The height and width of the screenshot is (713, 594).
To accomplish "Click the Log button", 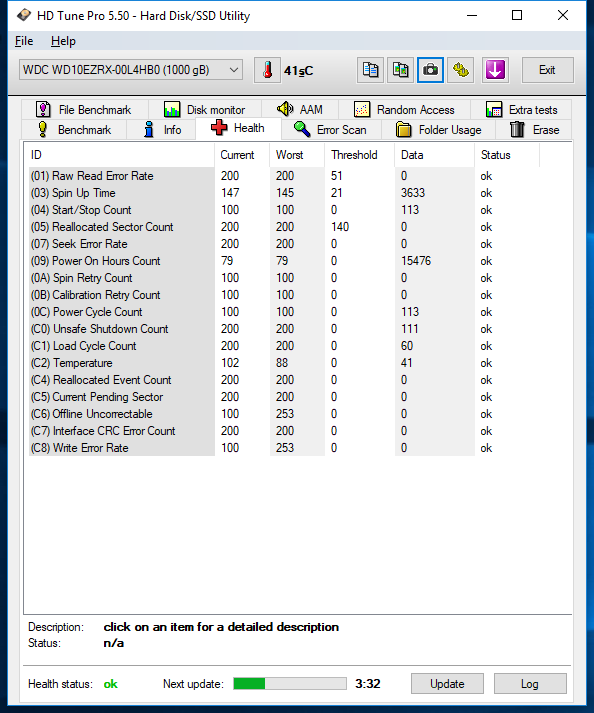I will point(530,683).
